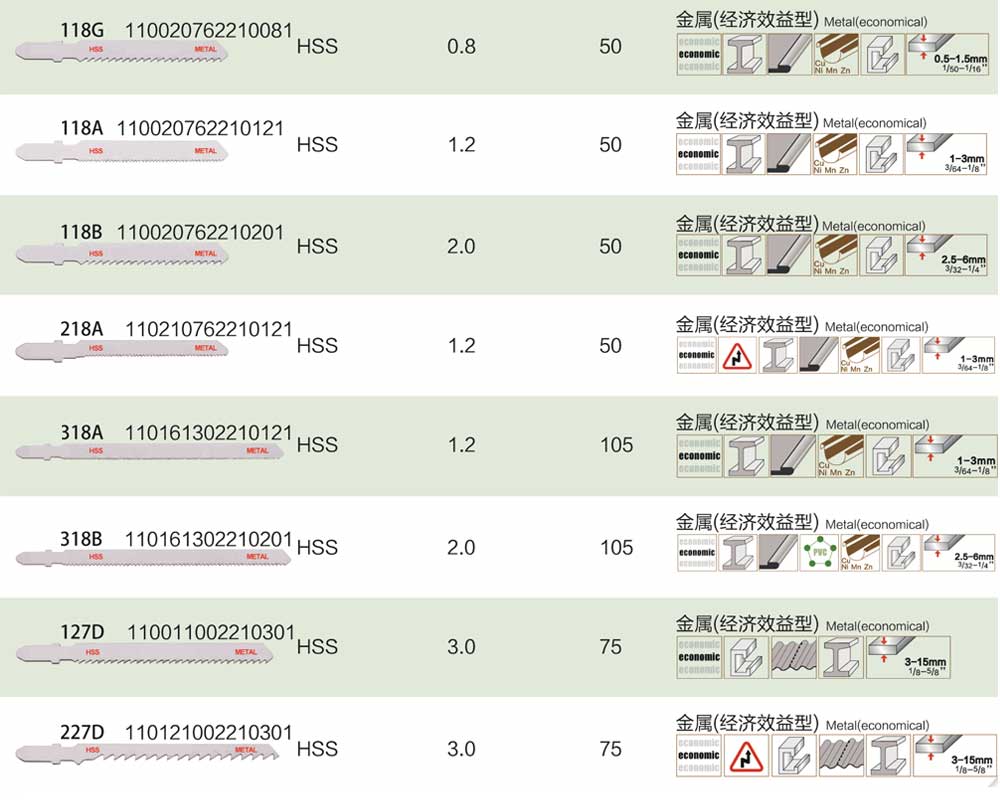Click product code 110011002210301 for 127D

[212, 631]
